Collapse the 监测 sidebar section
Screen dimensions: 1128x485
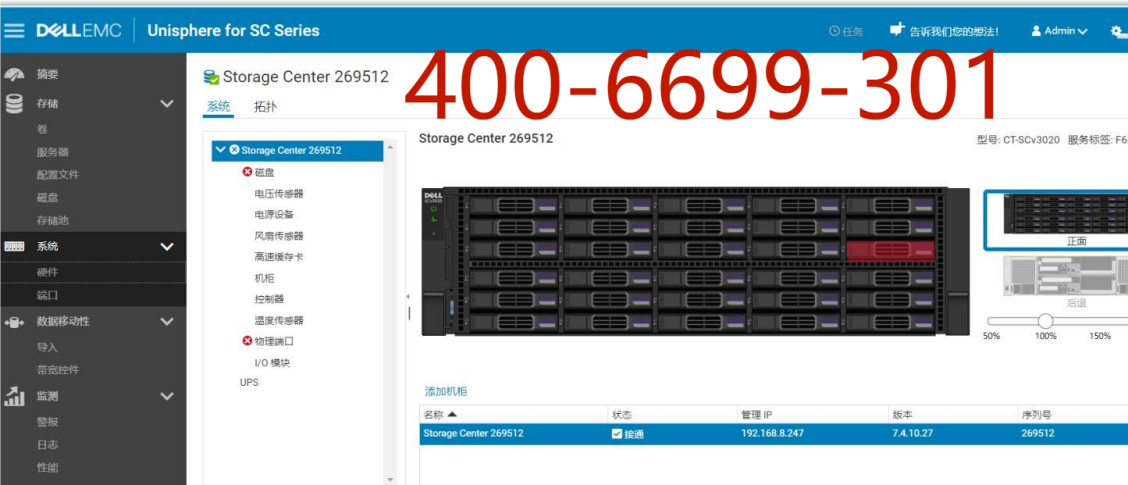tap(167, 396)
